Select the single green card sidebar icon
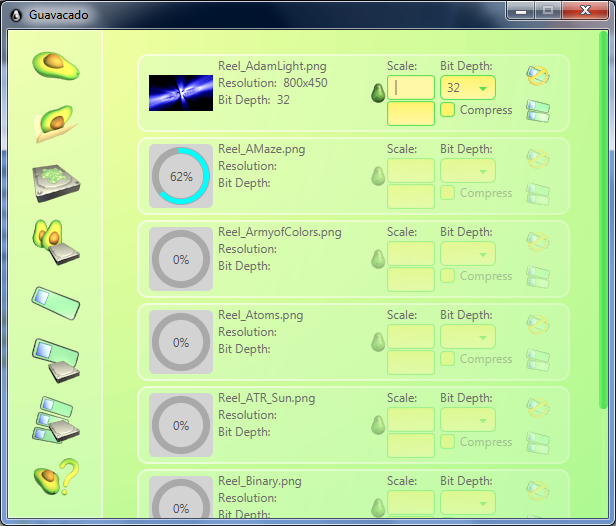Image resolution: width=616 pixels, height=526 pixels. point(56,302)
